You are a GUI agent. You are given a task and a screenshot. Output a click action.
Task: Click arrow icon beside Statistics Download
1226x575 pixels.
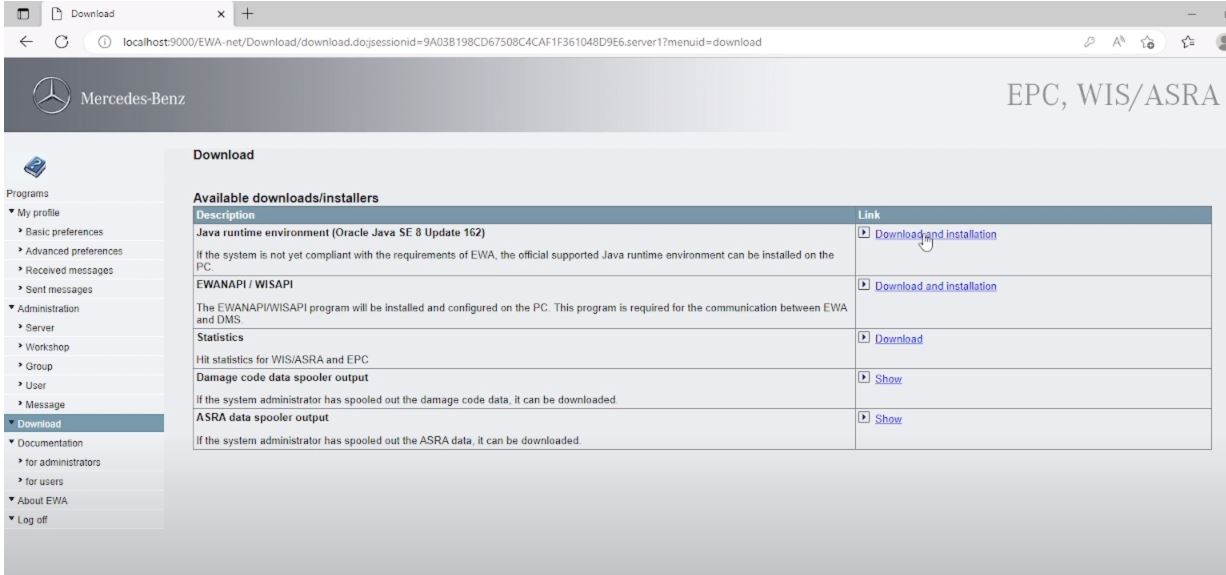(864, 339)
